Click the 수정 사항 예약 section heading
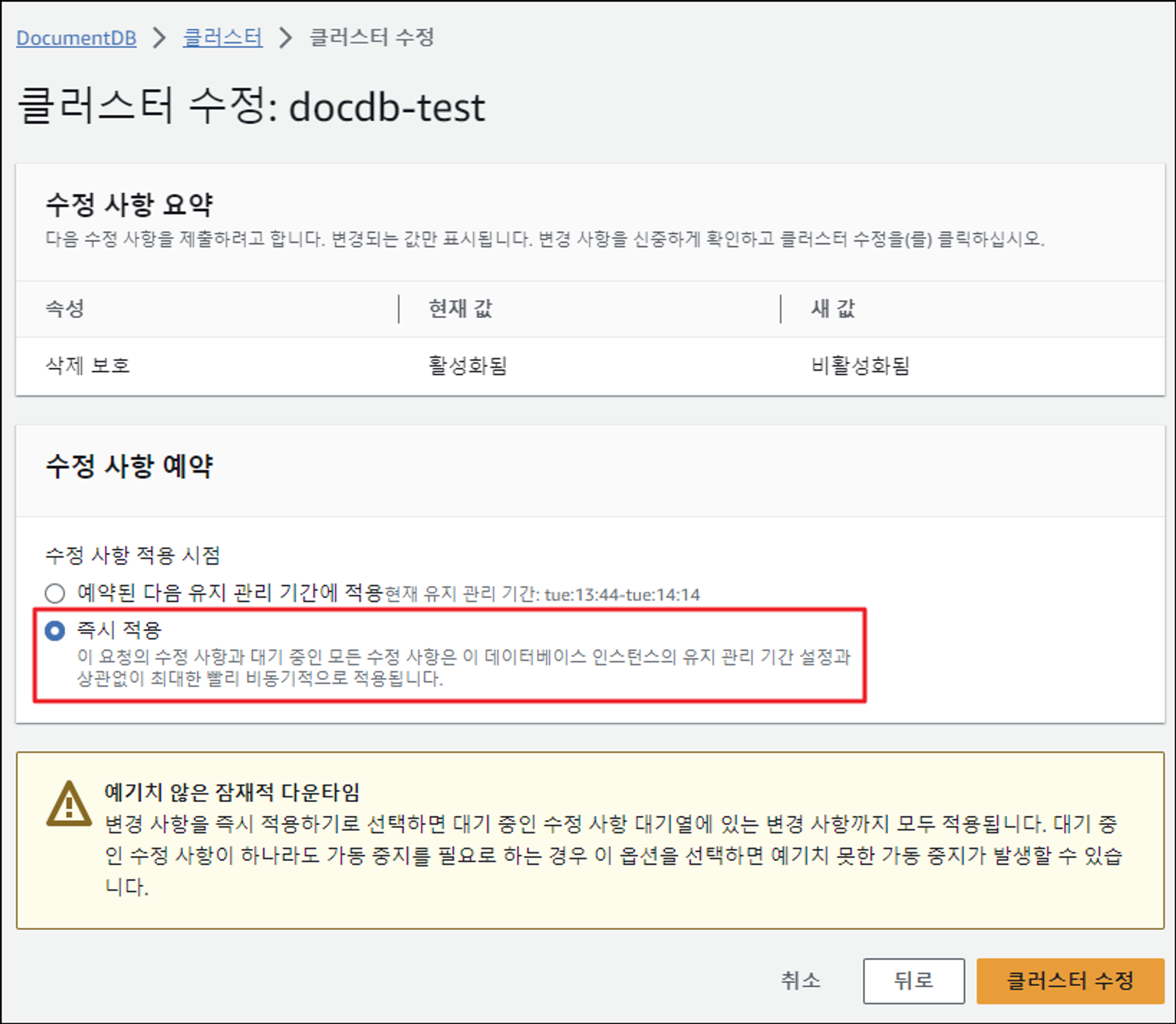Screen dimensions: 1176x1024 (x=129, y=466)
